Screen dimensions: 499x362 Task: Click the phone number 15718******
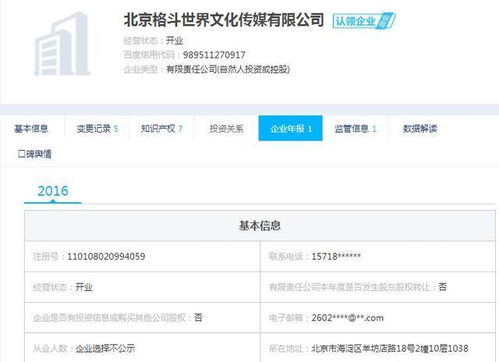pyautogui.click(x=336, y=256)
